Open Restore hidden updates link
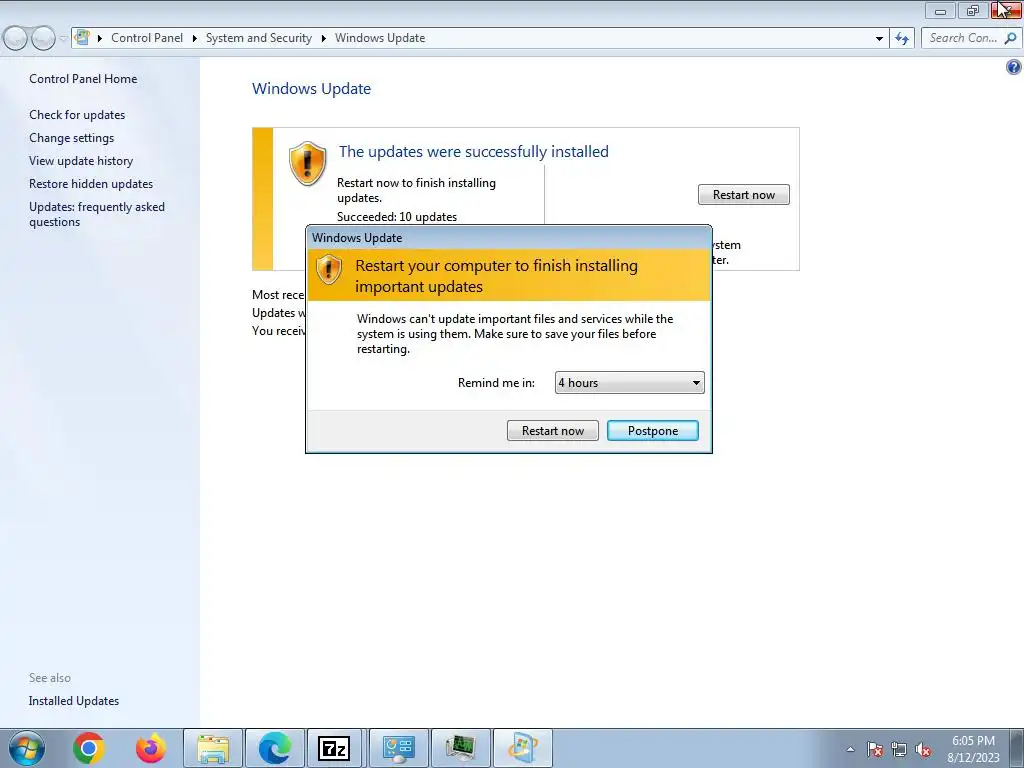Image resolution: width=1024 pixels, height=768 pixels. click(91, 184)
